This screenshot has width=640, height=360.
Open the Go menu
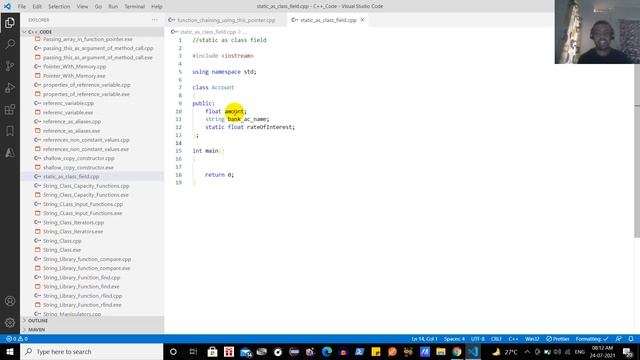(x=98, y=7)
